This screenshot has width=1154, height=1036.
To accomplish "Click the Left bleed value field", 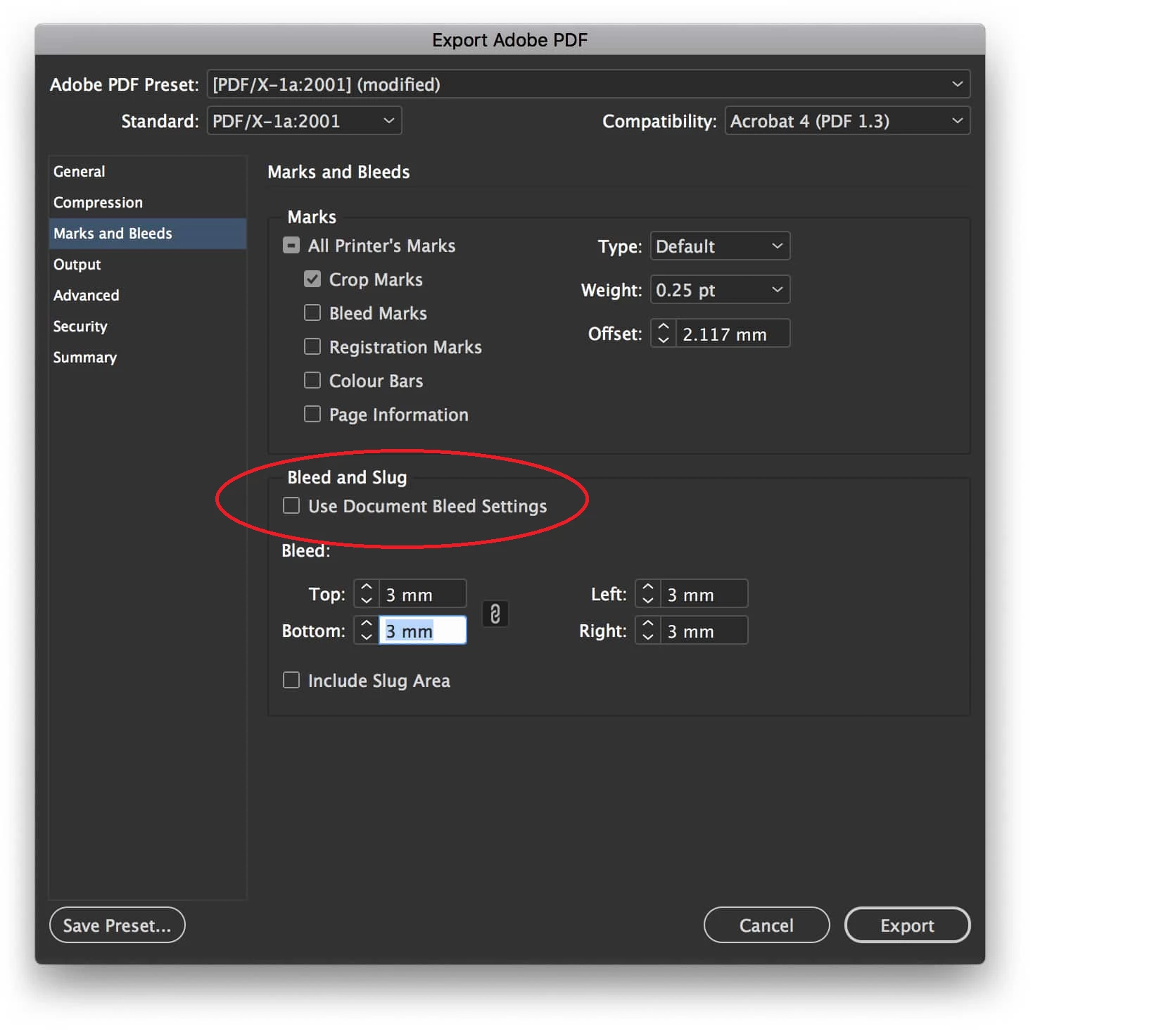I will 704,594.
